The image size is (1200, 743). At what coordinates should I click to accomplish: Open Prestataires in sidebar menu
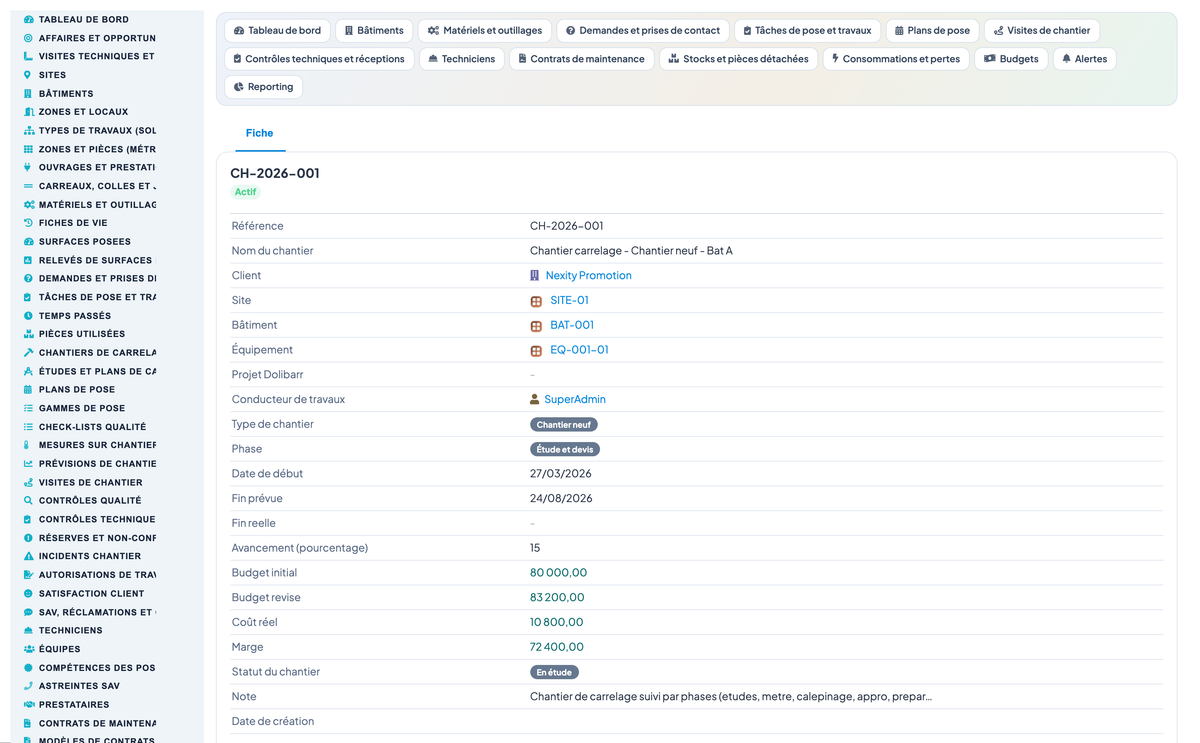(74, 704)
